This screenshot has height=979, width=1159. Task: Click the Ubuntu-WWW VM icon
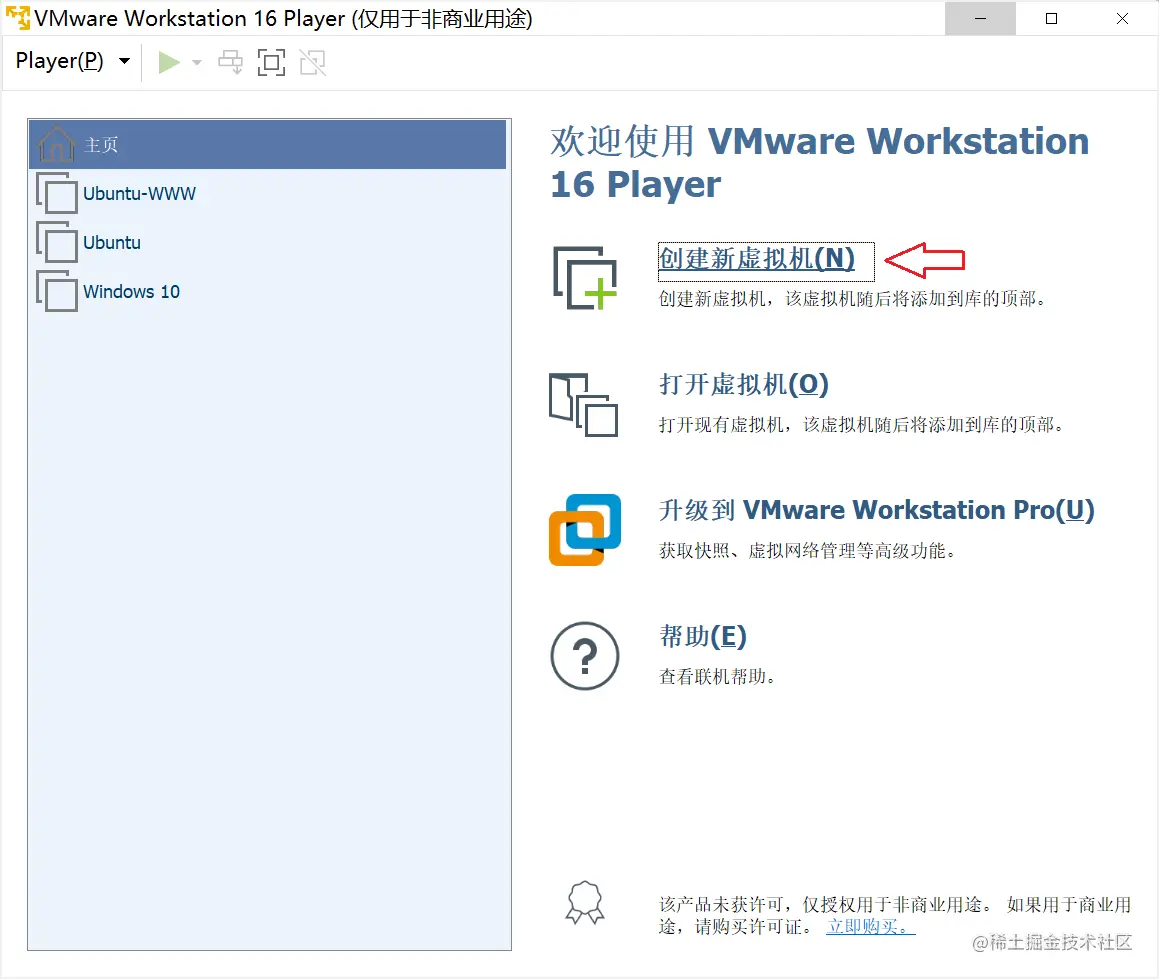[x=57, y=194]
